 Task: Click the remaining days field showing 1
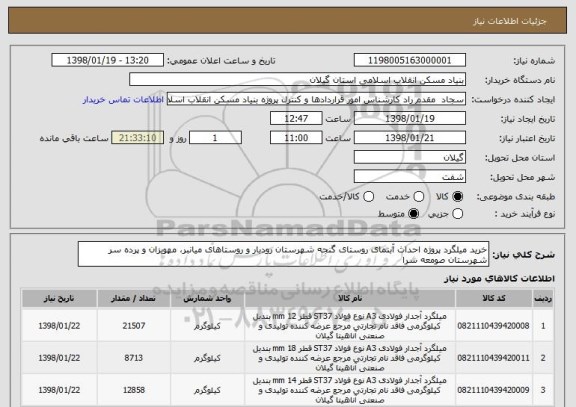coord(215,138)
